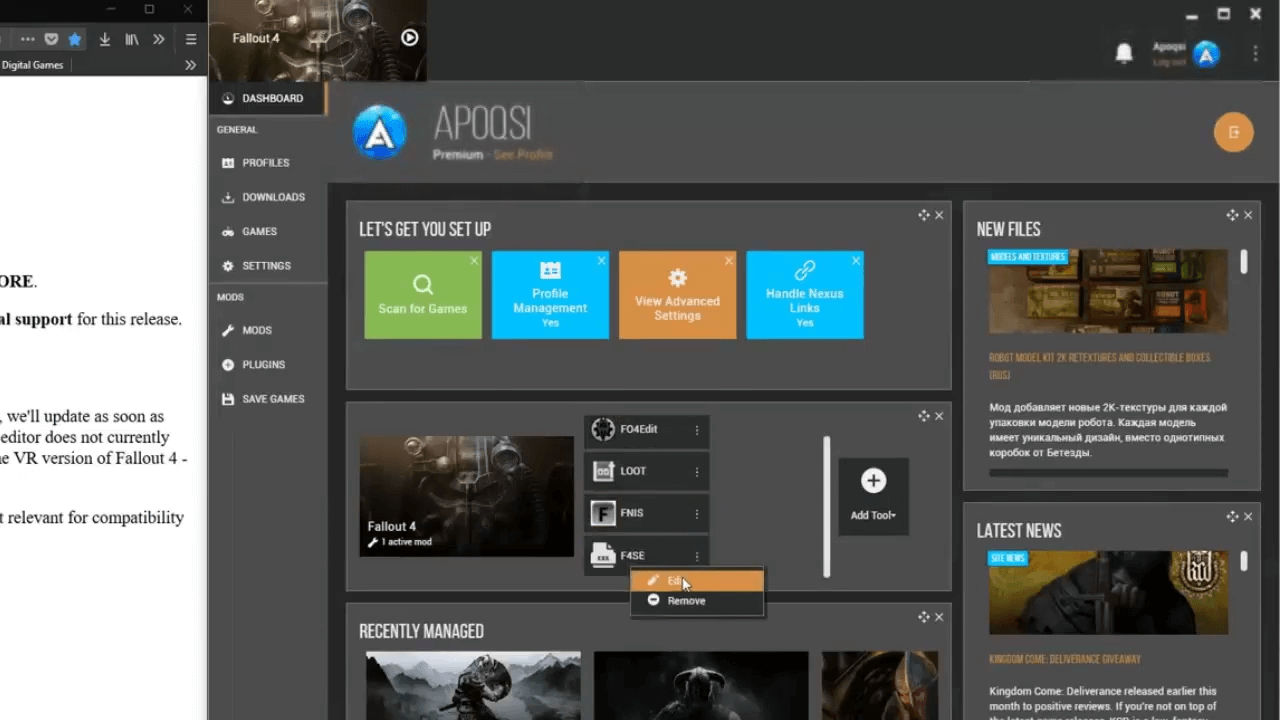1280x720 pixels.
Task: Open the Add Tool dropdown
Action: click(x=873, y=497)
